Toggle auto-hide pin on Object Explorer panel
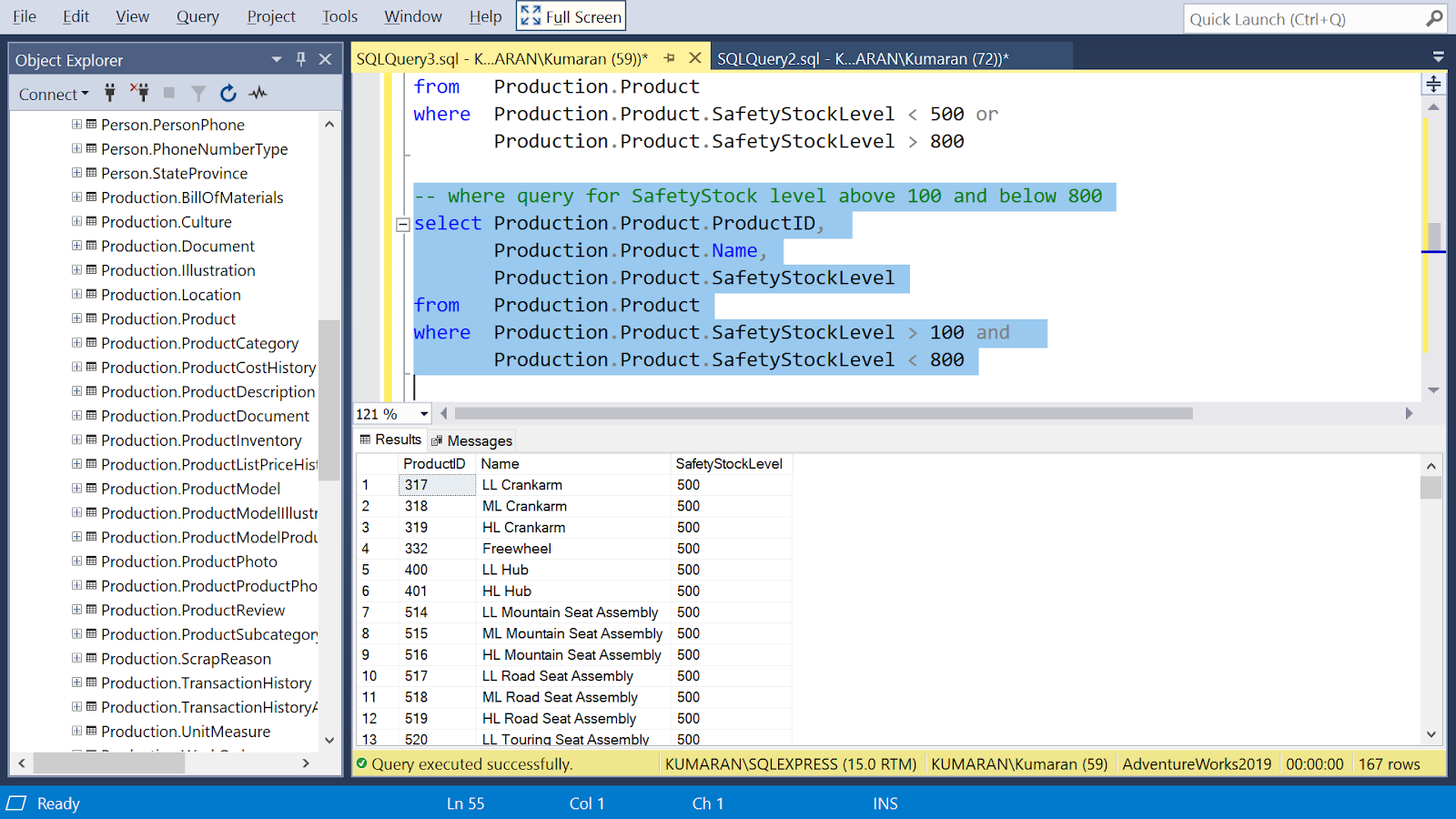Viewport: 1456px width, 819px height. pyautogui.click(x=301, y=59)
